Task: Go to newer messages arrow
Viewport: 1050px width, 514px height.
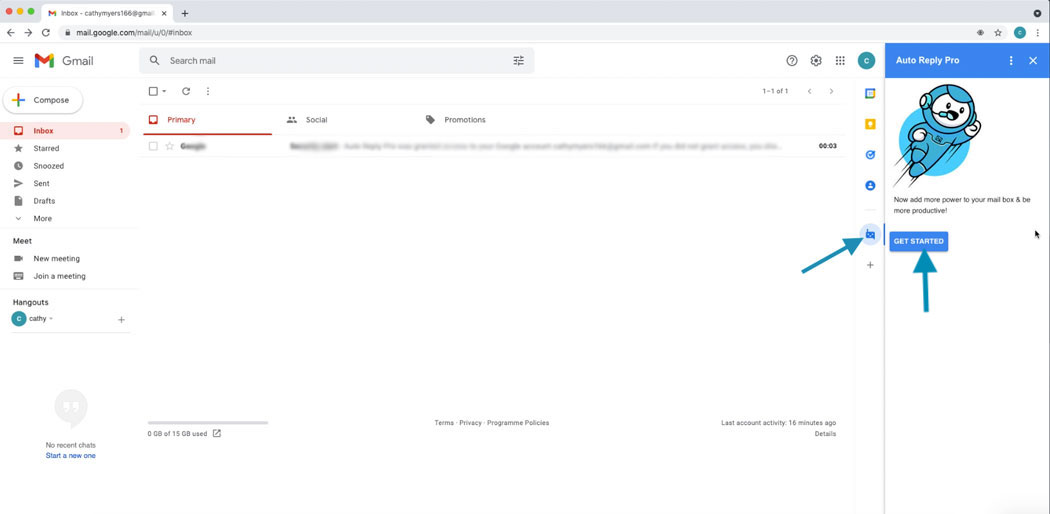Action: pos(810,91)
